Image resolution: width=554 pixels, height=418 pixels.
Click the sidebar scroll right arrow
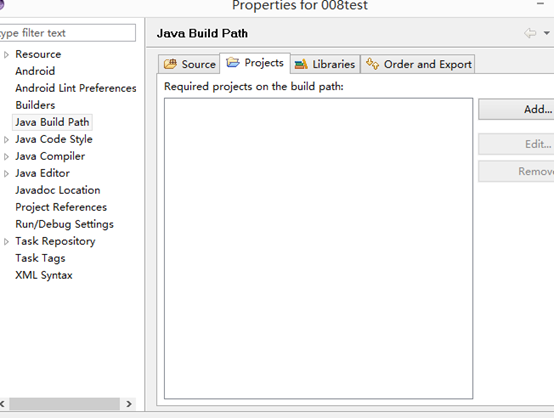coord(129,404)
